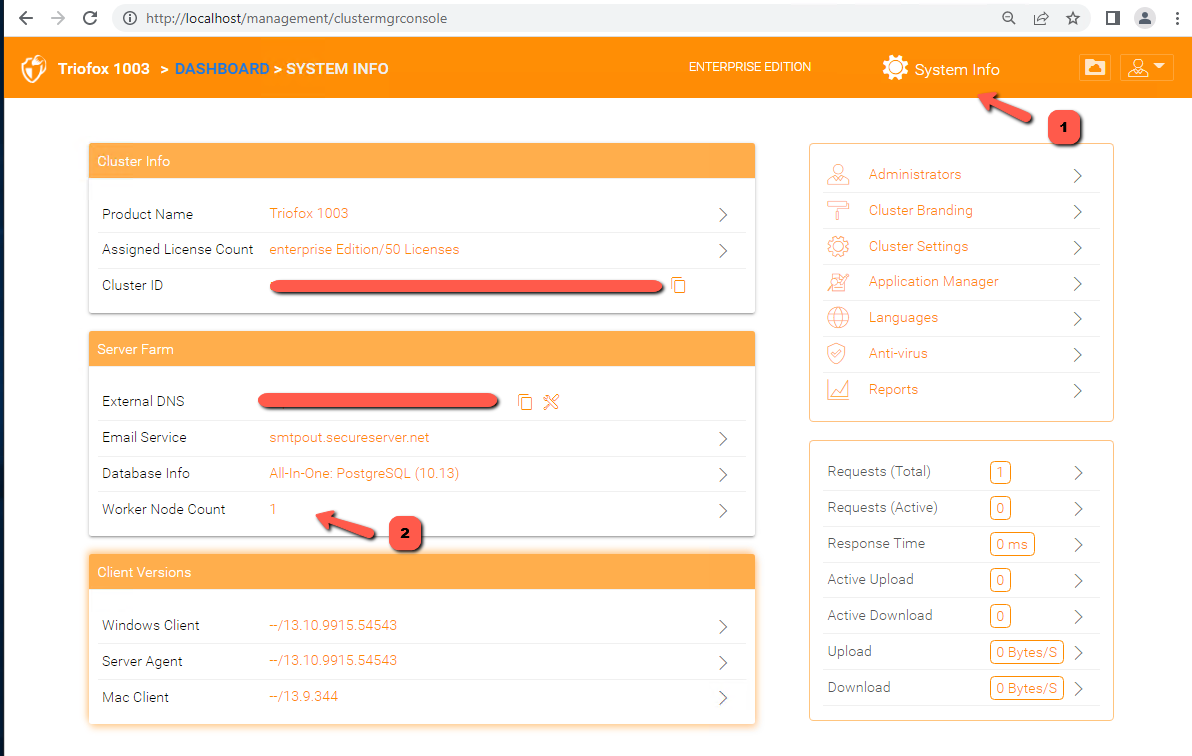Screen dimensions: 1192x756
Task: Click the browser profile avatar
Action: 1145,18
